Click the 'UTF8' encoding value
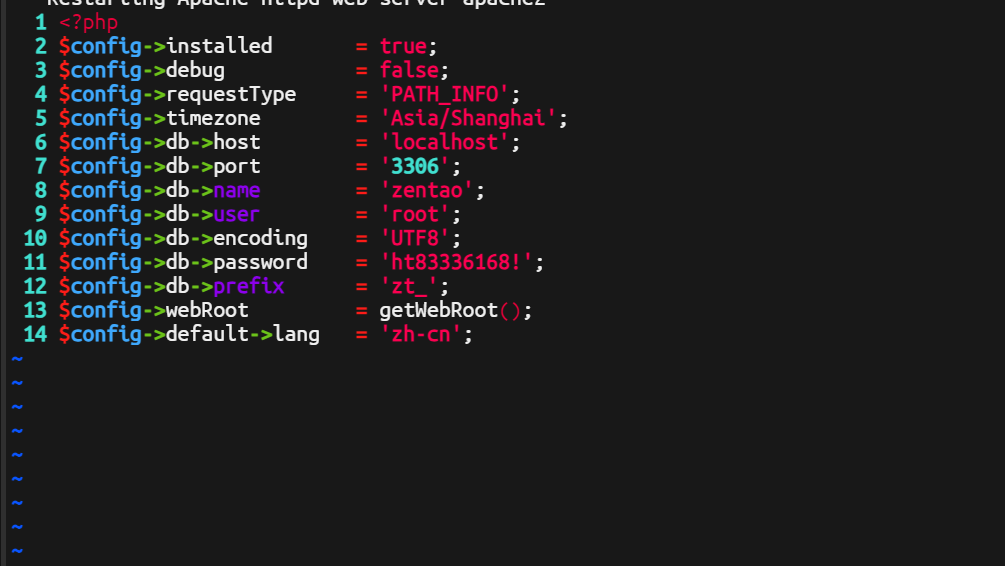 coord(415,238)
